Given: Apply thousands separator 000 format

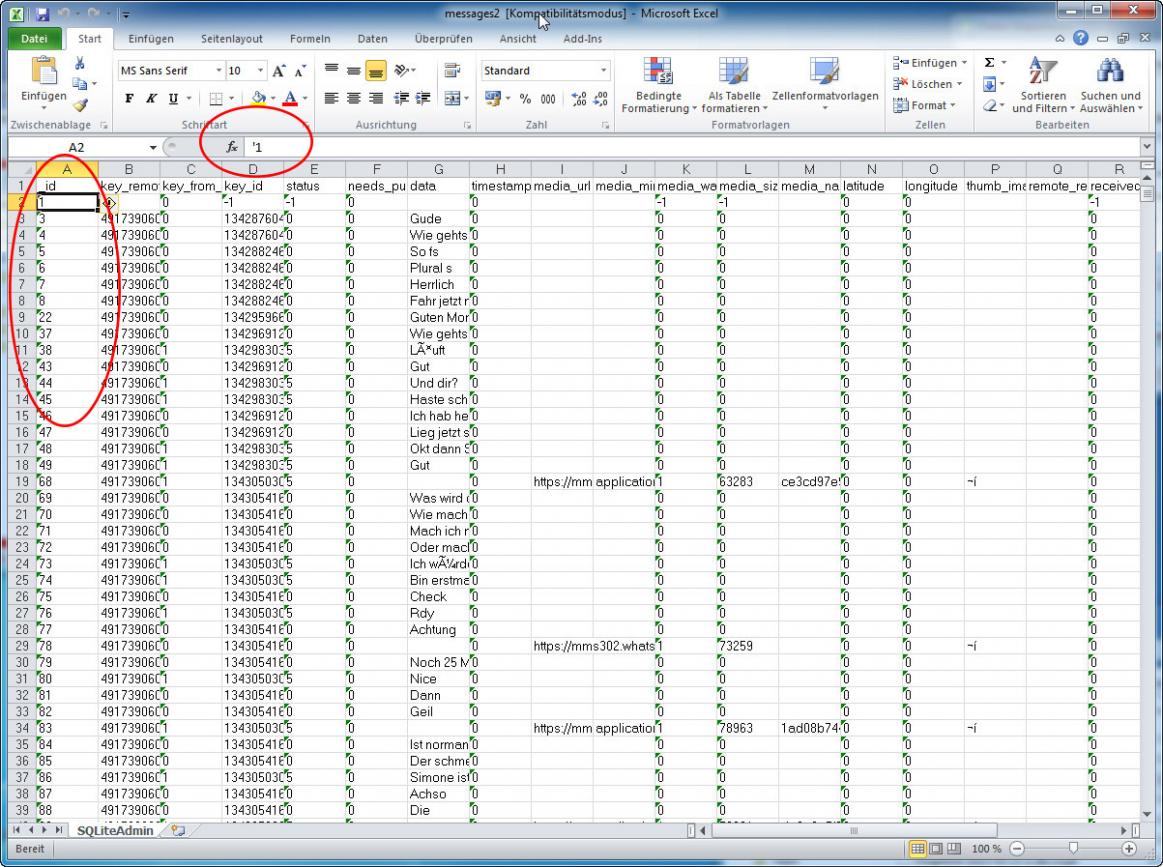Looking at the screenshot, I should click(548, 98).
